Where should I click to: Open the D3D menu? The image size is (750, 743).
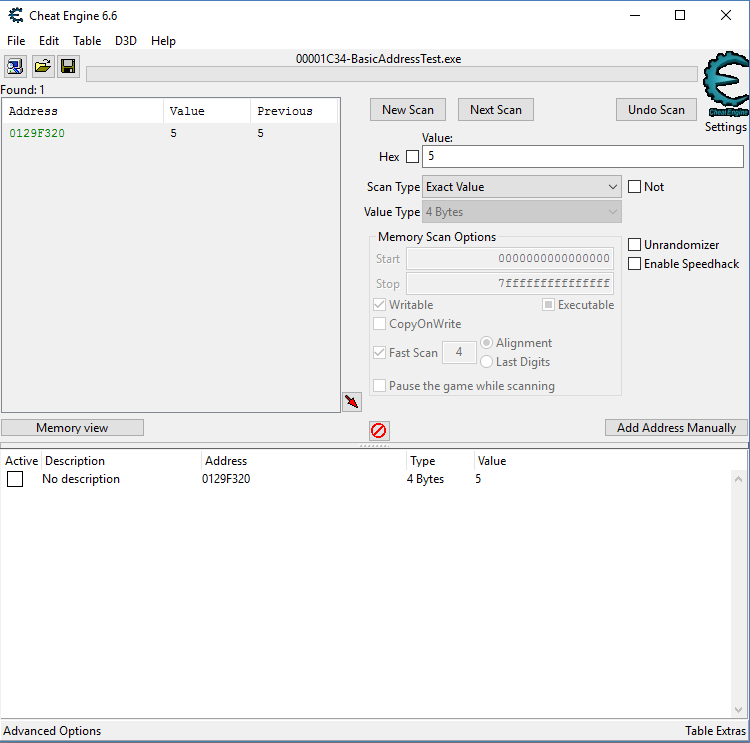126,41
